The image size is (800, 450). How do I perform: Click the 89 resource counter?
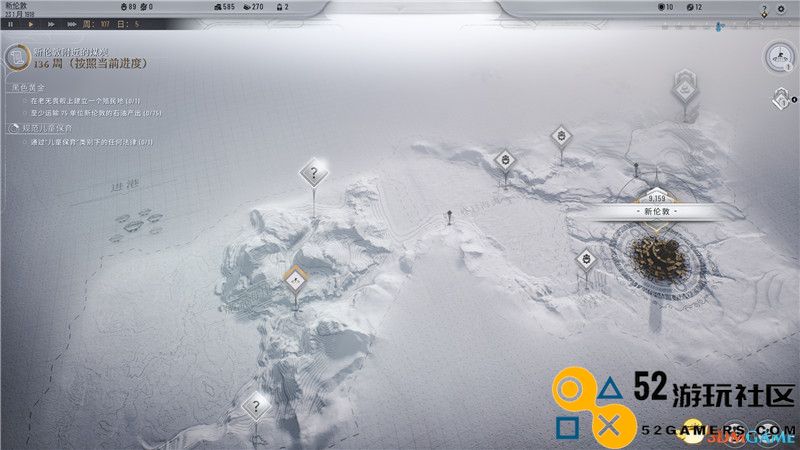click(129, 7)
